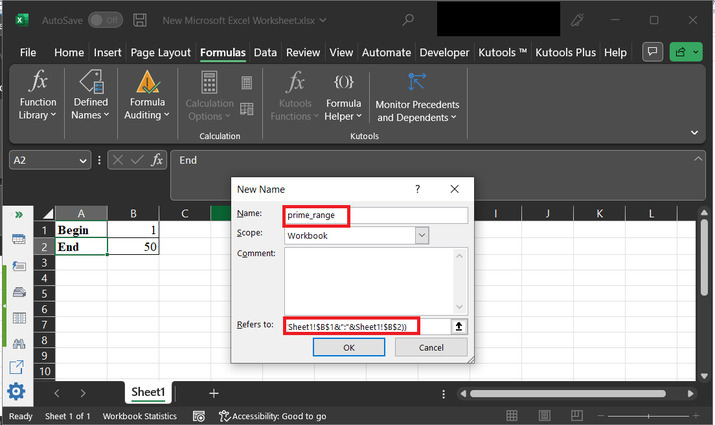Click the Save icon in title bar
715x425 pixels.
(140, 20)
